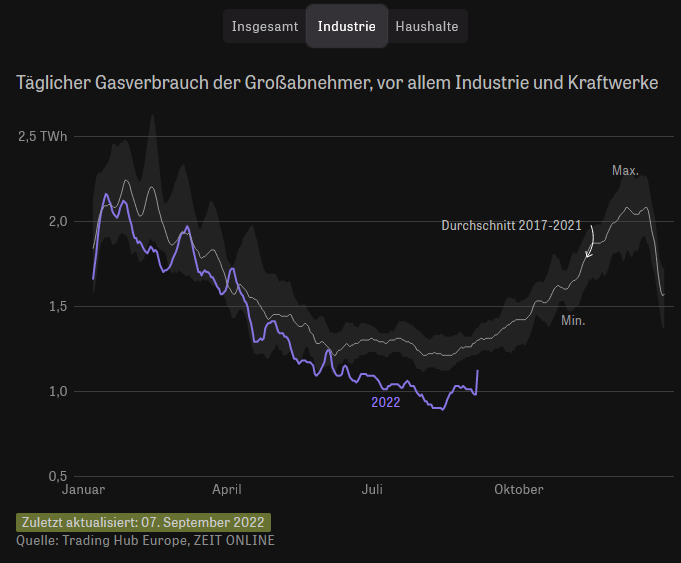Click the April x-axis label

click(227, 490)
